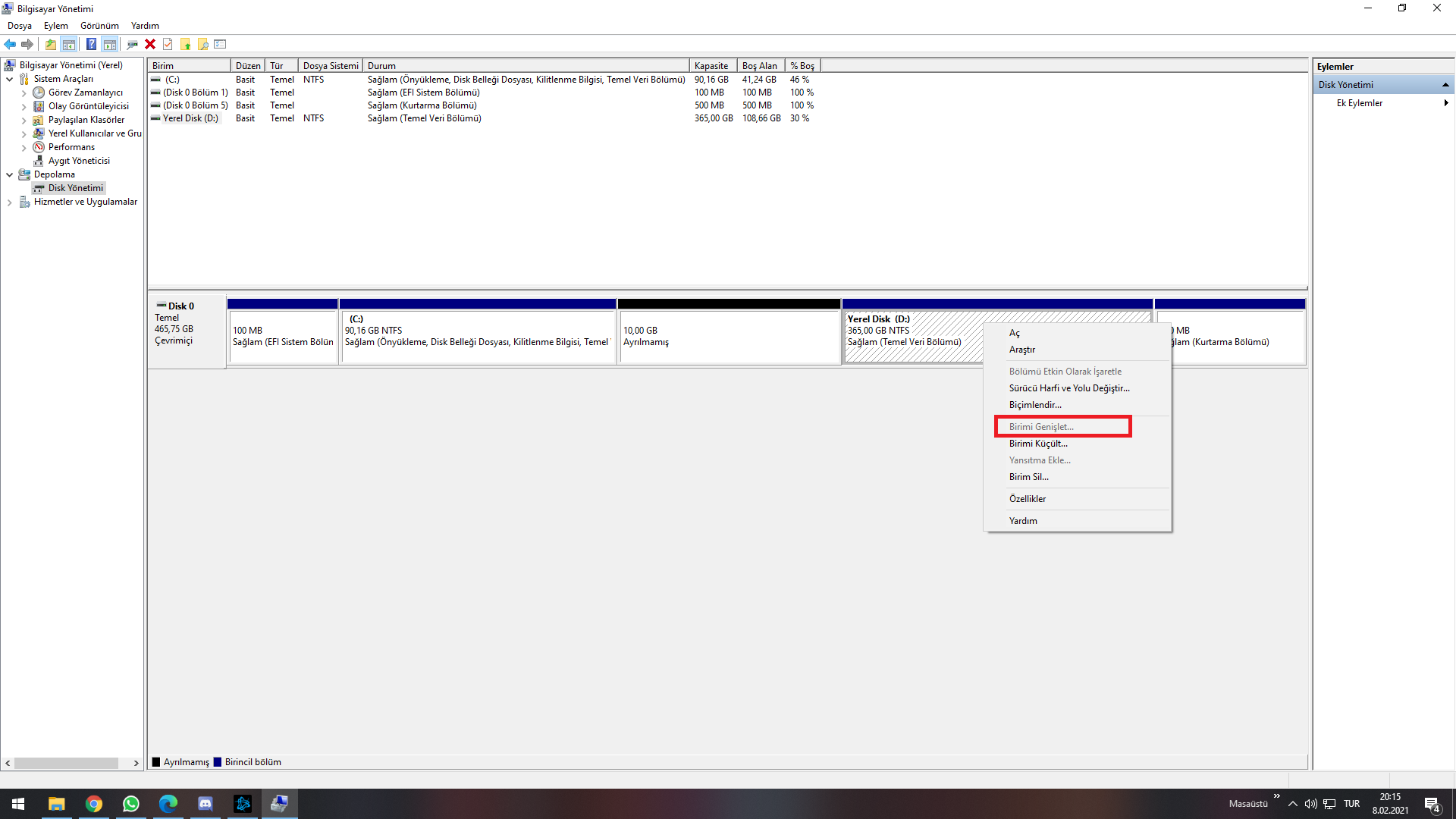Expand the Olay Görüntüleyicisi node

(x=24, y=107)
